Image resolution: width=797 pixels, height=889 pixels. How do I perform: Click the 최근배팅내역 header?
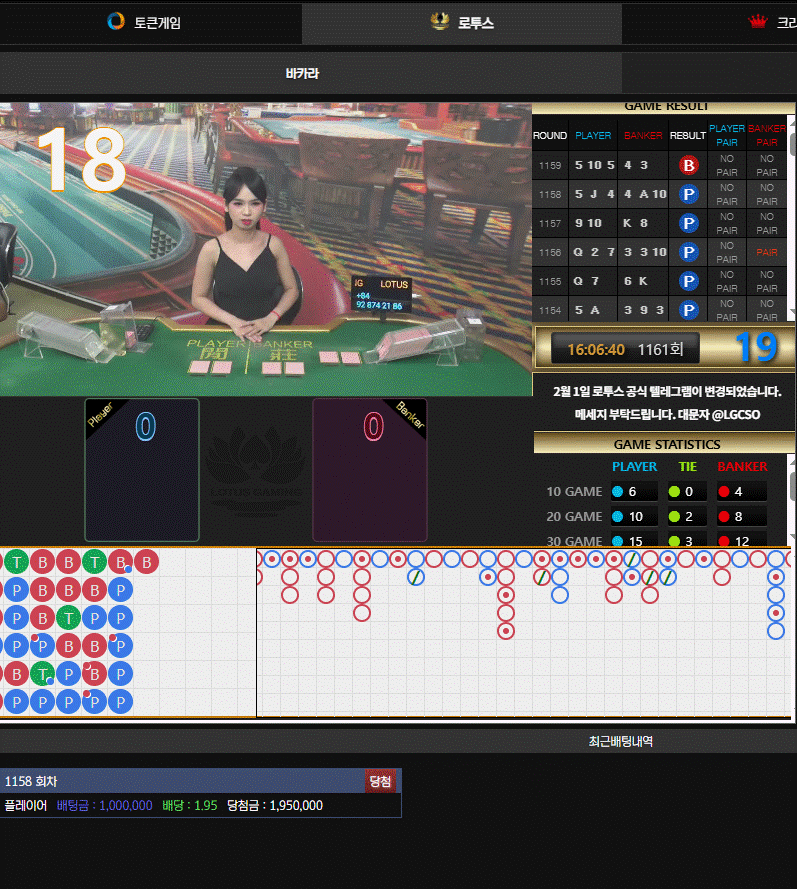[x=620, y=741]
